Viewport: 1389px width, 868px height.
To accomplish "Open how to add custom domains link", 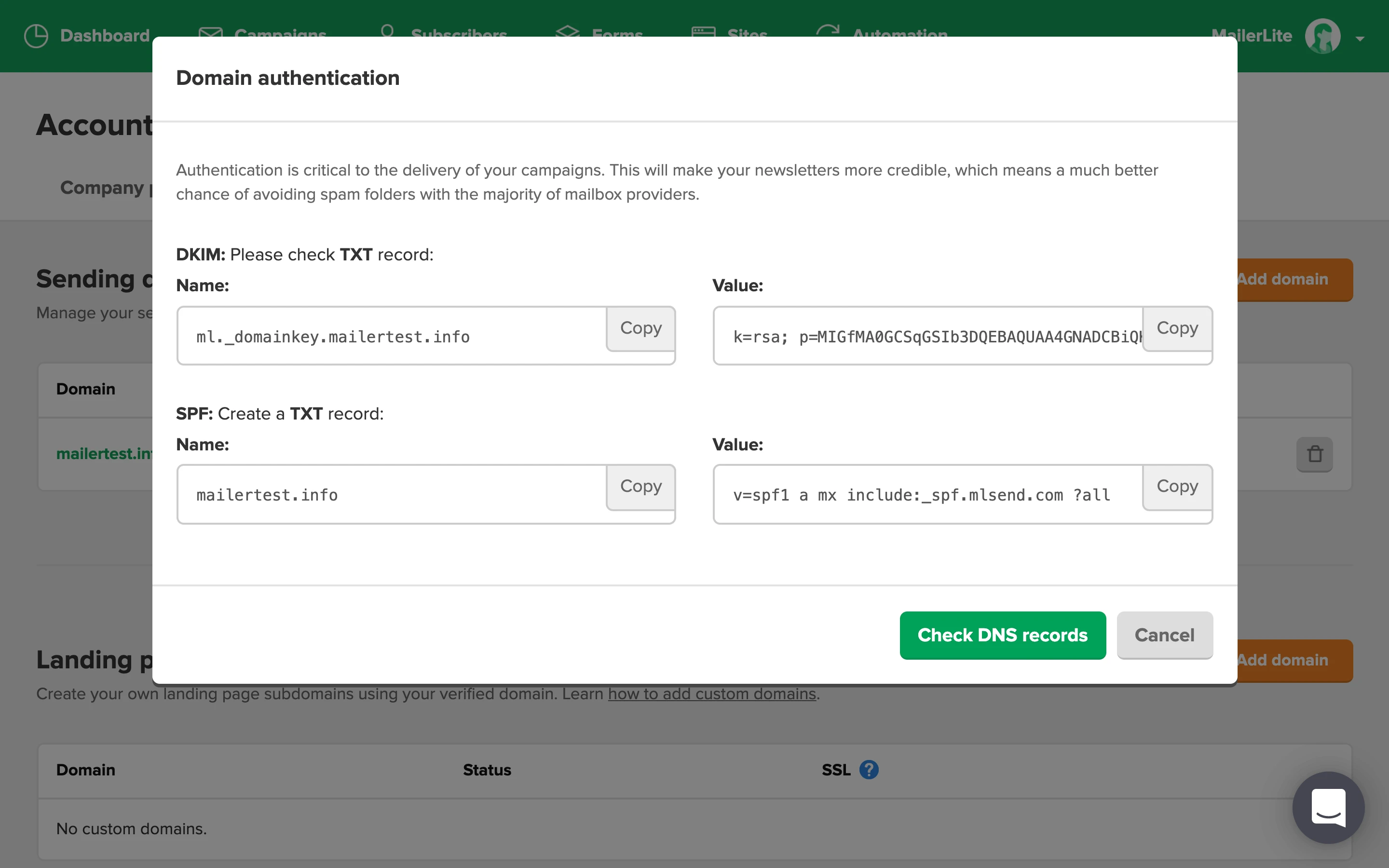I will tap(712, 694).
